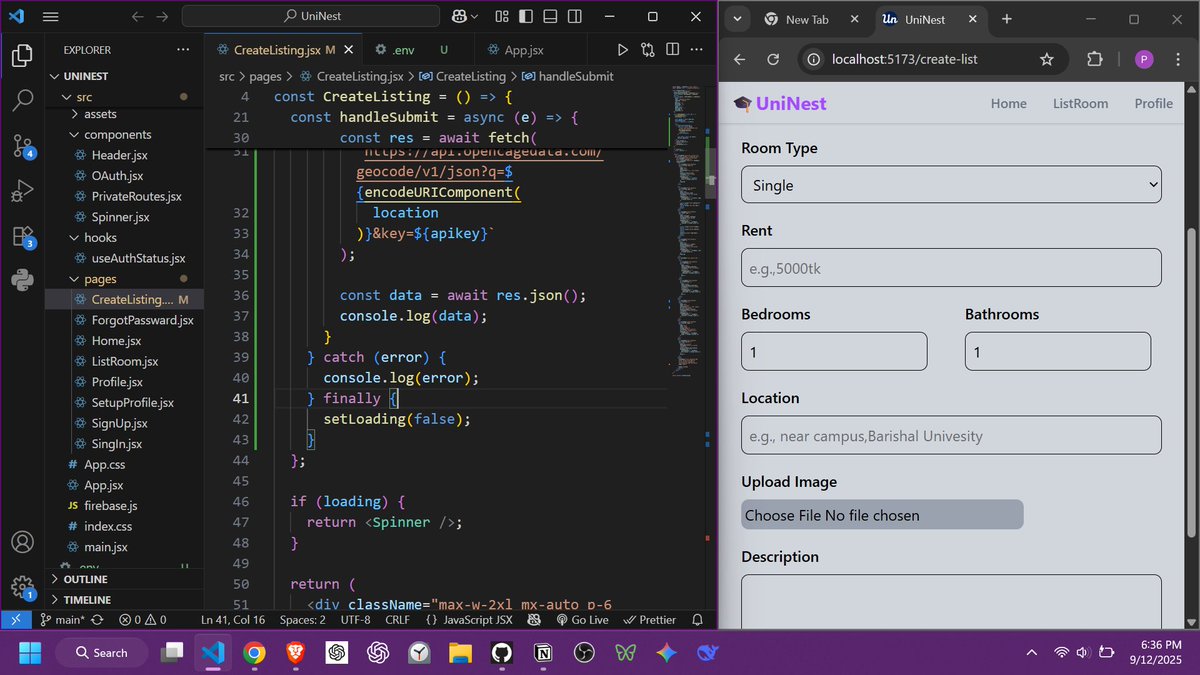Open the Copilot chat menu in title bar
This screenshot has width=1200, height=675.
click(x=465, y=17)
